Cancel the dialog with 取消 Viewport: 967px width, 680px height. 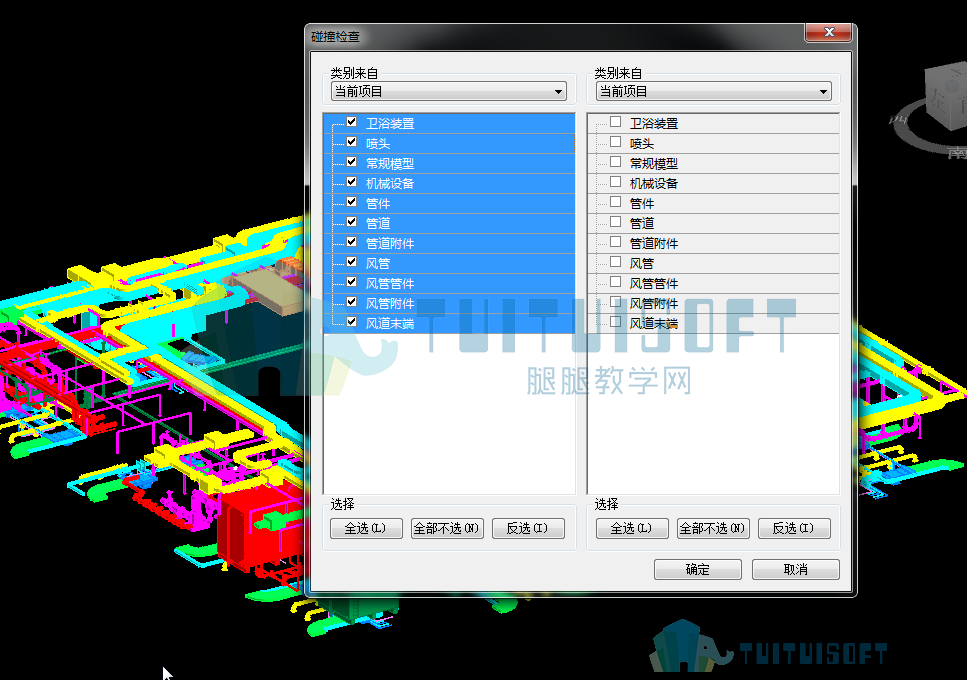point(796,569)
